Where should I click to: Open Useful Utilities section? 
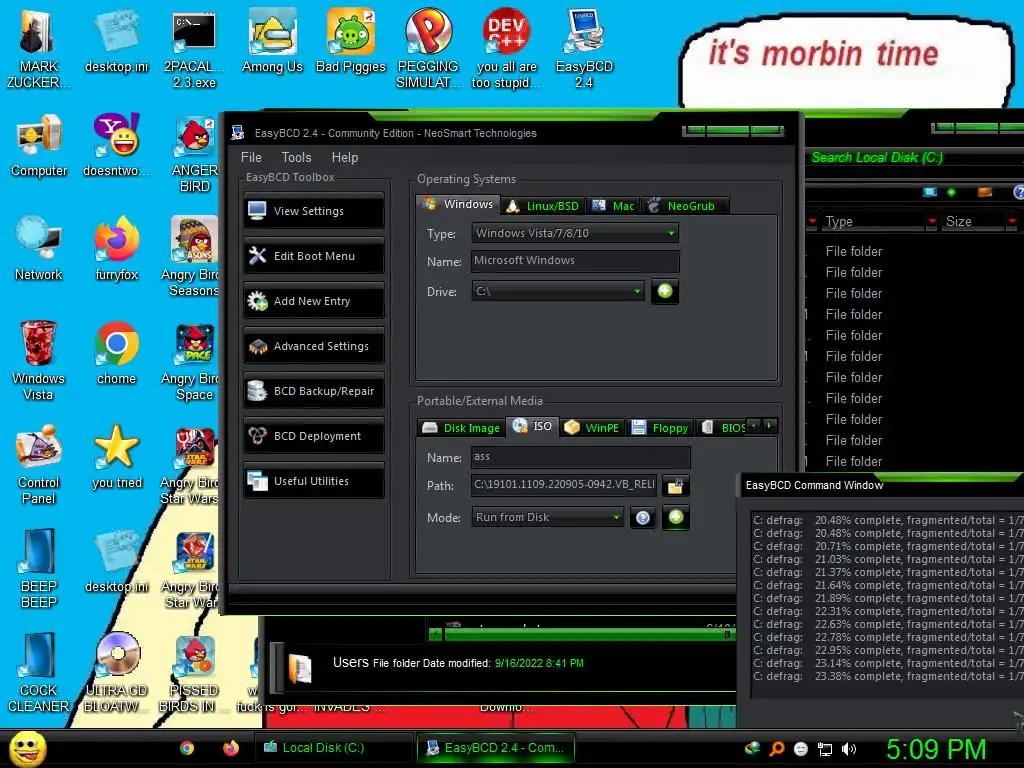pos(314,481)
